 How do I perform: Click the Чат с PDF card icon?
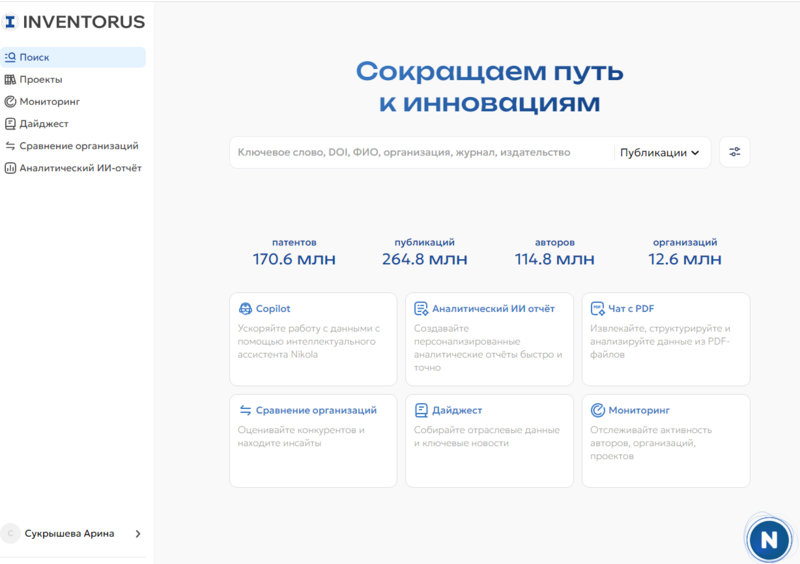pyautogui.click(x=598, y=309)
